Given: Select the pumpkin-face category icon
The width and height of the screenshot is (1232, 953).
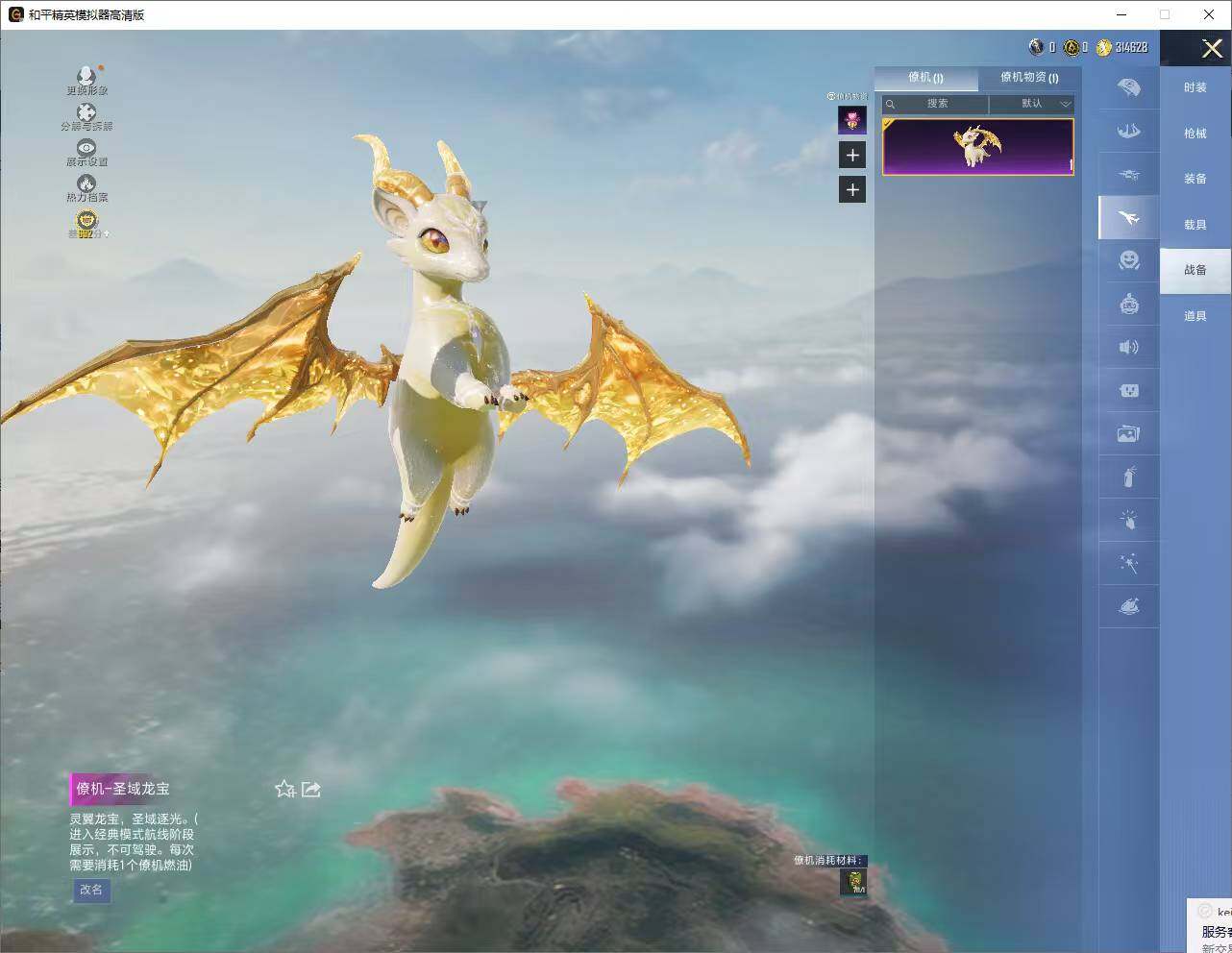Looking at the screenshot, I should click(x=1129, y=305).
